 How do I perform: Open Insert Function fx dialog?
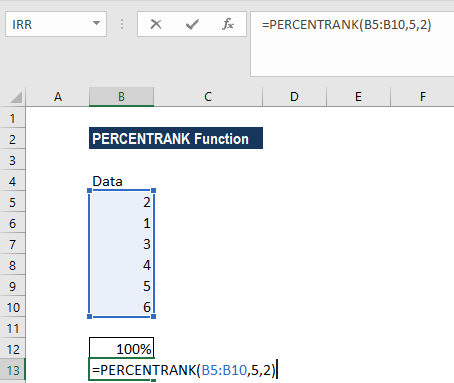click(228, 24)
